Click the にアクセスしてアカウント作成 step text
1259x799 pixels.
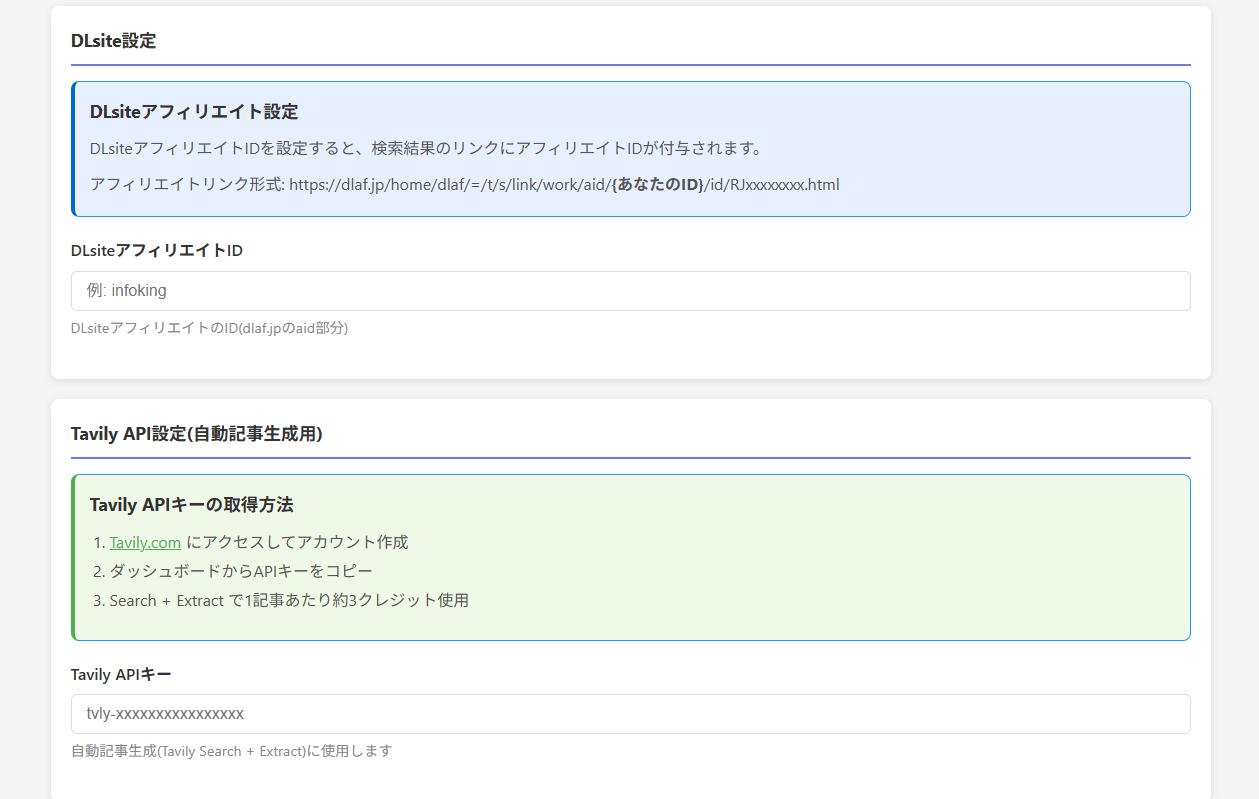[297, 542]
